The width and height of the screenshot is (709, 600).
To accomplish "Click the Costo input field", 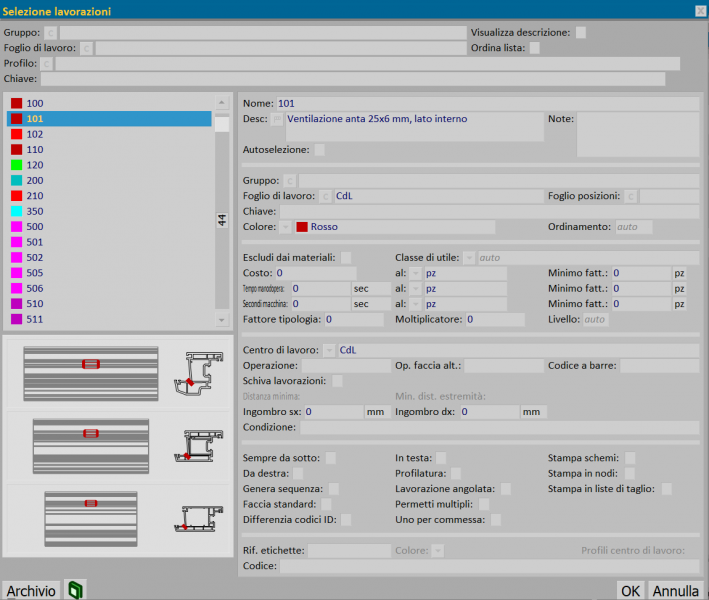I will pos(315,273).
